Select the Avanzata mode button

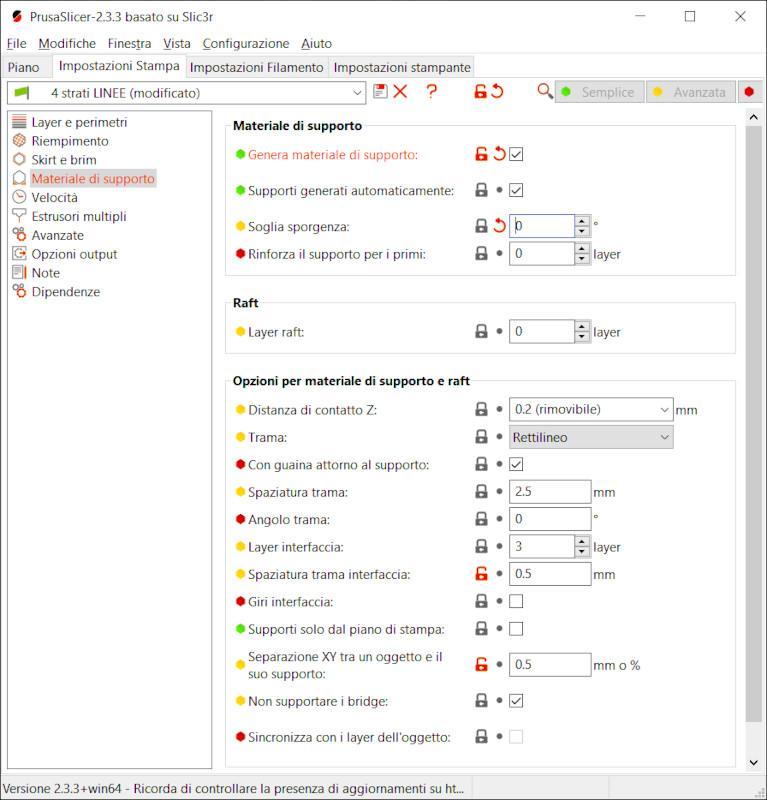click(689, 92)
